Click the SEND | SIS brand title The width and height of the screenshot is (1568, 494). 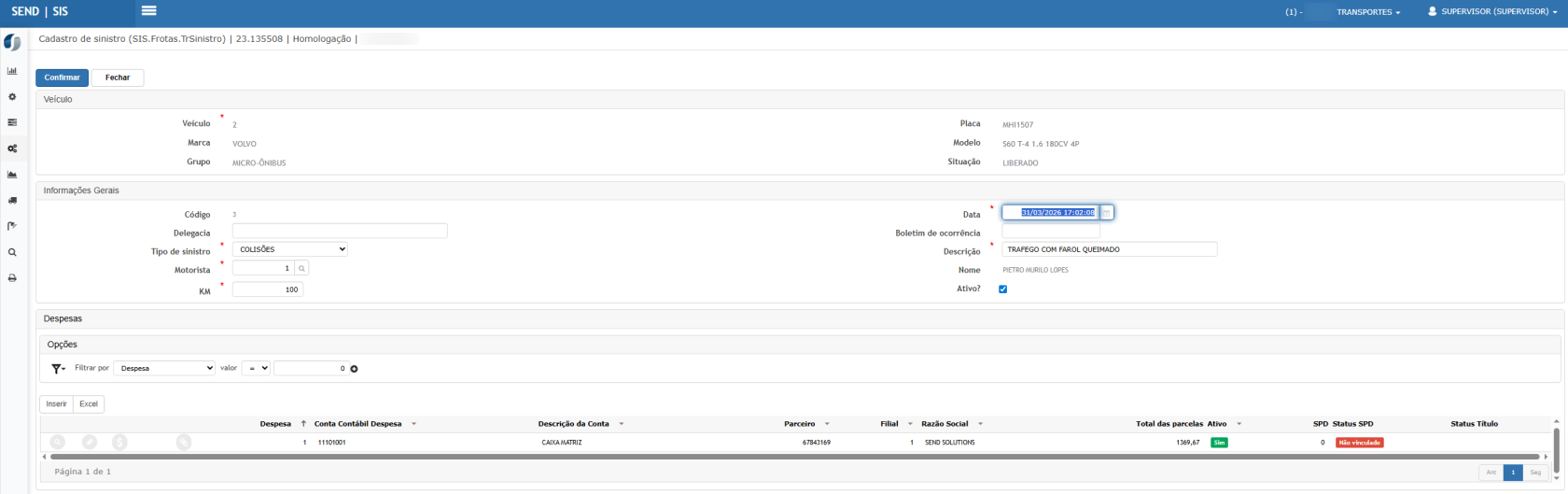[39, 12]
